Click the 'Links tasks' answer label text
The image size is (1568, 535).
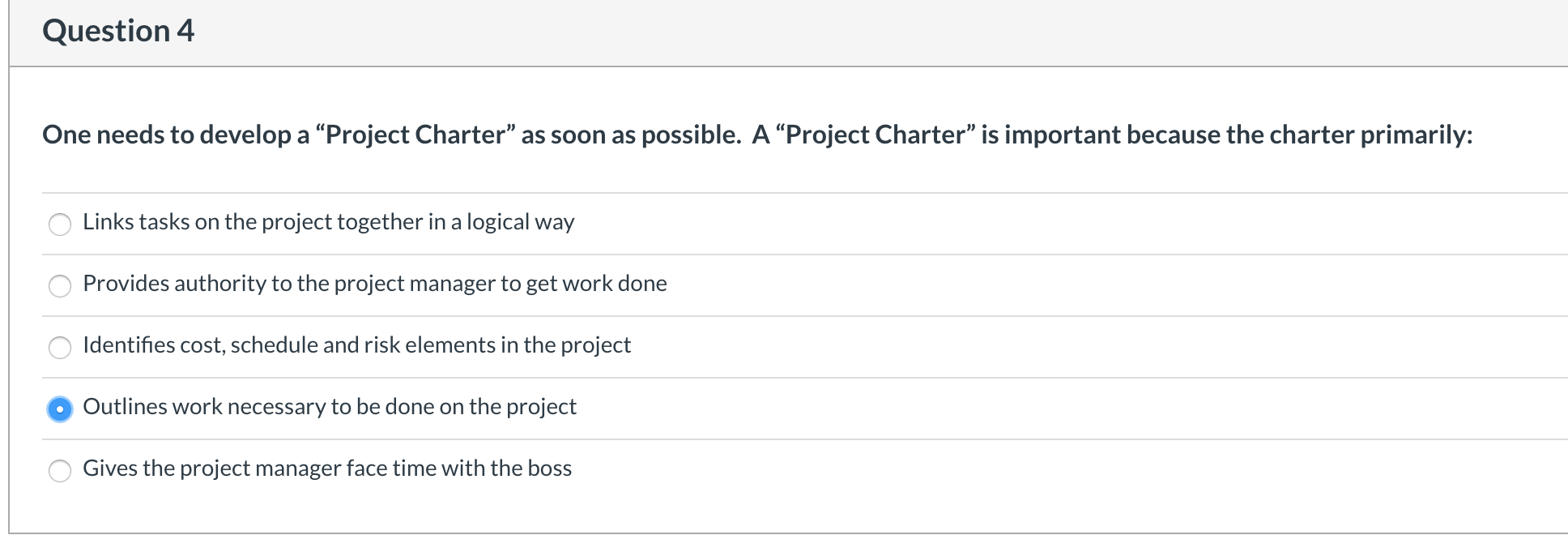click(x=328, y=222)
